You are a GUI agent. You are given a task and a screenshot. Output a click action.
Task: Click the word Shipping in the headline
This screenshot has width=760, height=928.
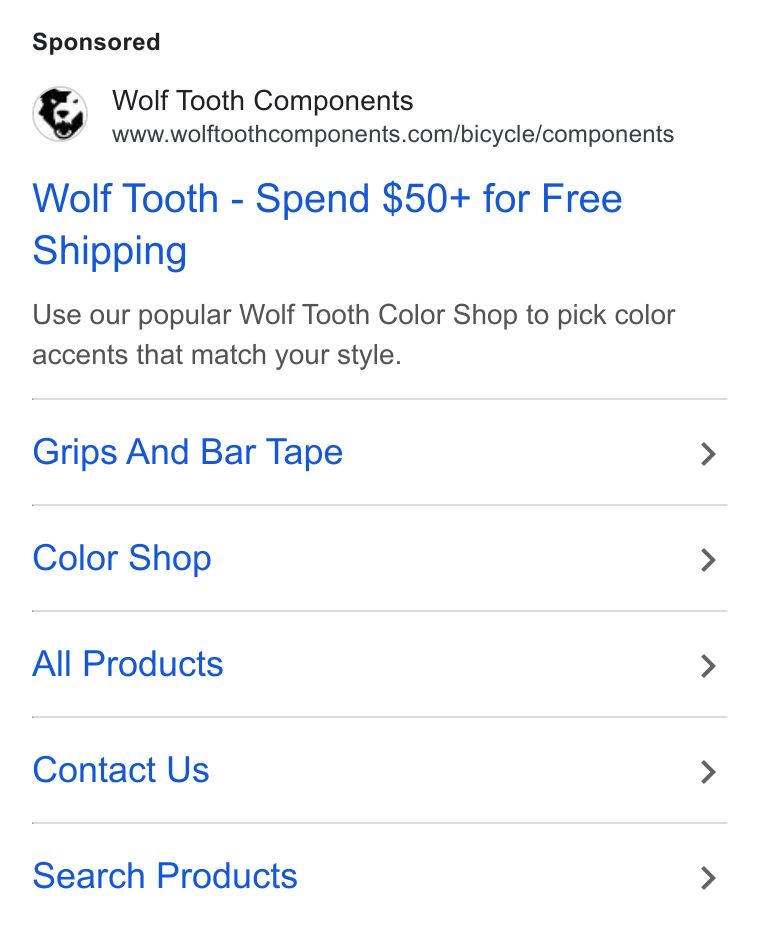click(110, 251)
